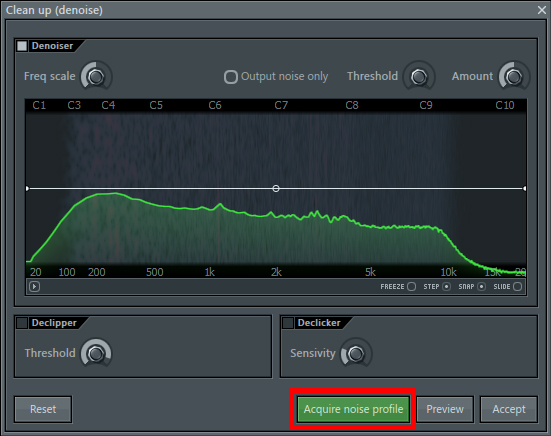This screenshot has width=551, height=436.
Task: Click the Amount knob
Action: pos(514,76)
